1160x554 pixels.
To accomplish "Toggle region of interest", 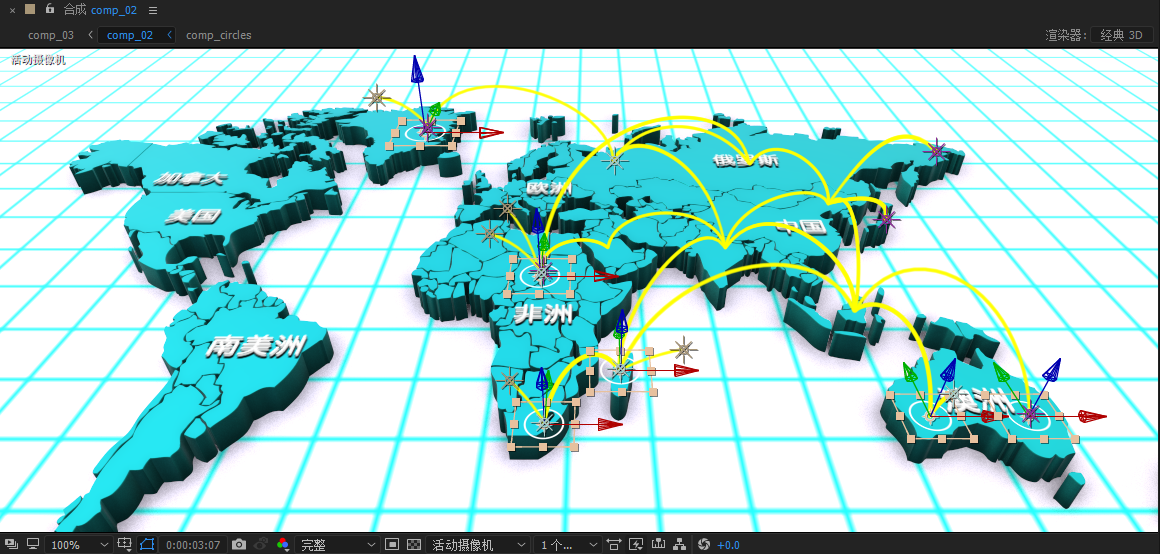I will [392, 544].
